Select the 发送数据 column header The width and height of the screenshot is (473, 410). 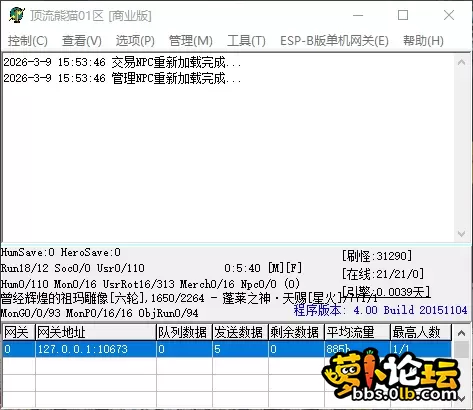[x=240, y=332]
